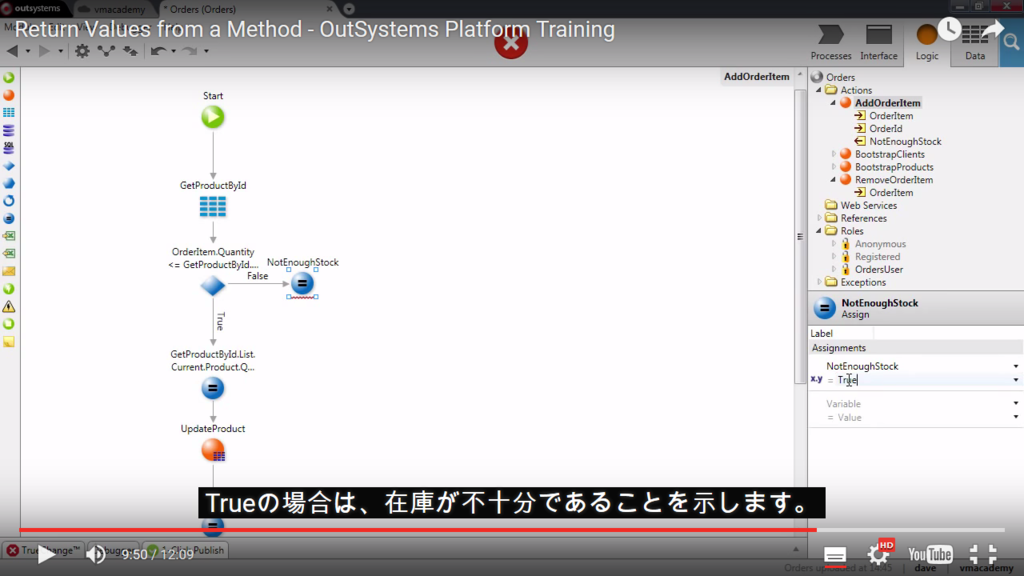
Task: Click the Watch Later clock icon
Action: click(x=949, y=29)
